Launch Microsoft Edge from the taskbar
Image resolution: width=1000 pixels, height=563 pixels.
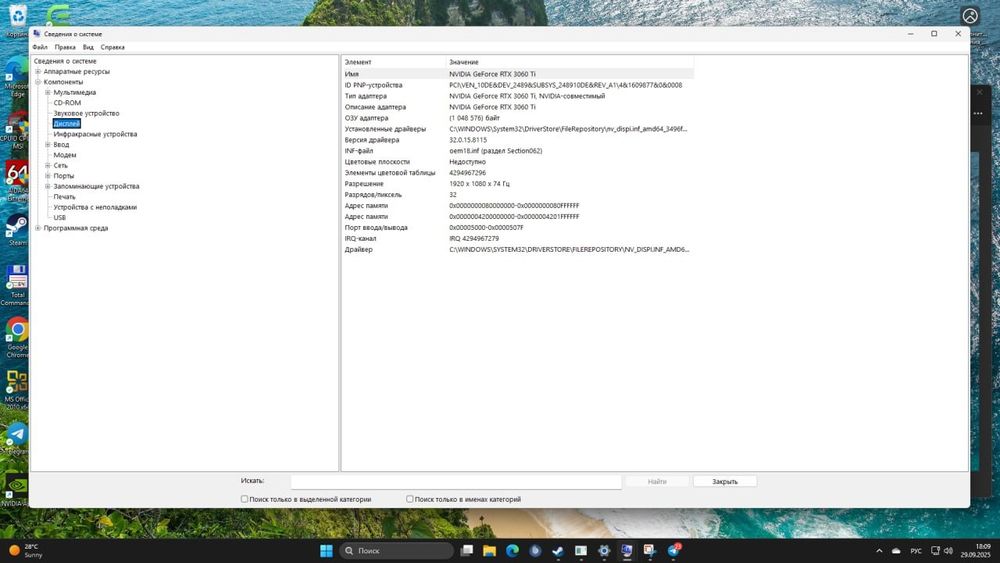(512, 551)
